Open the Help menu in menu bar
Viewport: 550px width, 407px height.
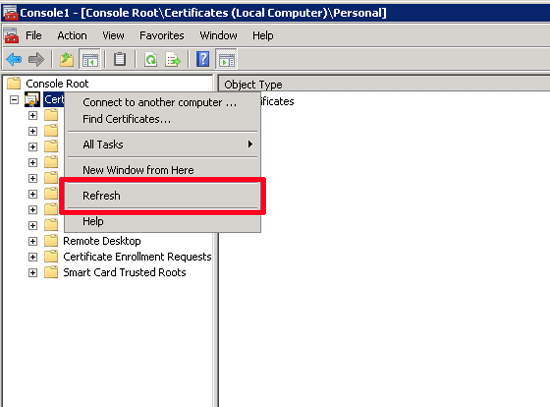(263, 35)
